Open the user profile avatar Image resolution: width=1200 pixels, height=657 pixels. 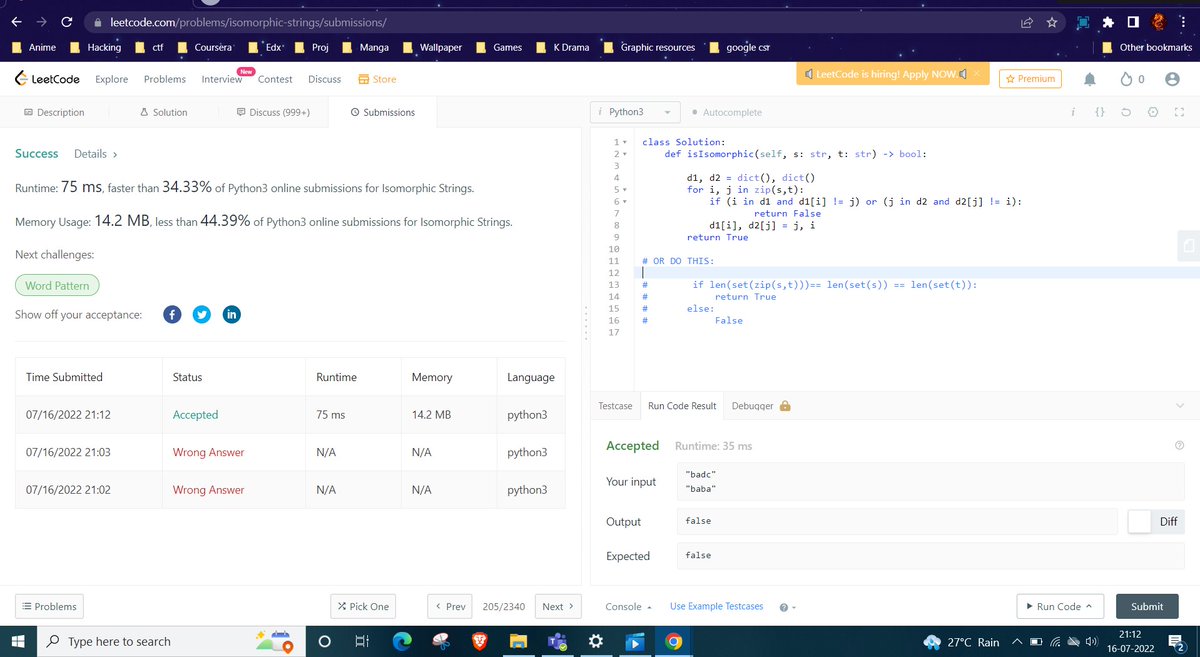(x=1173, y=79)
